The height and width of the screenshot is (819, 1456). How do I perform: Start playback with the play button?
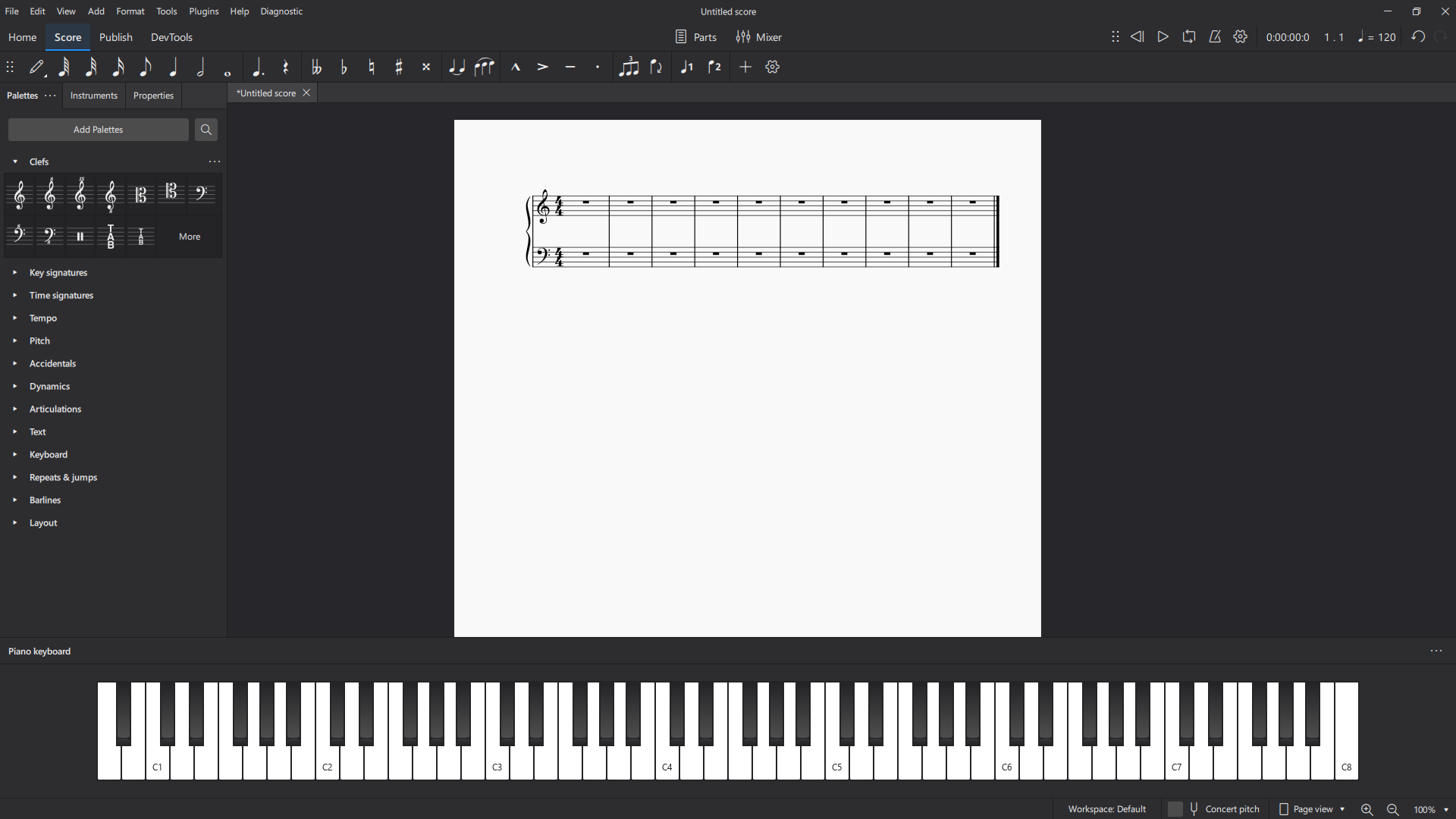point(1163,37)
